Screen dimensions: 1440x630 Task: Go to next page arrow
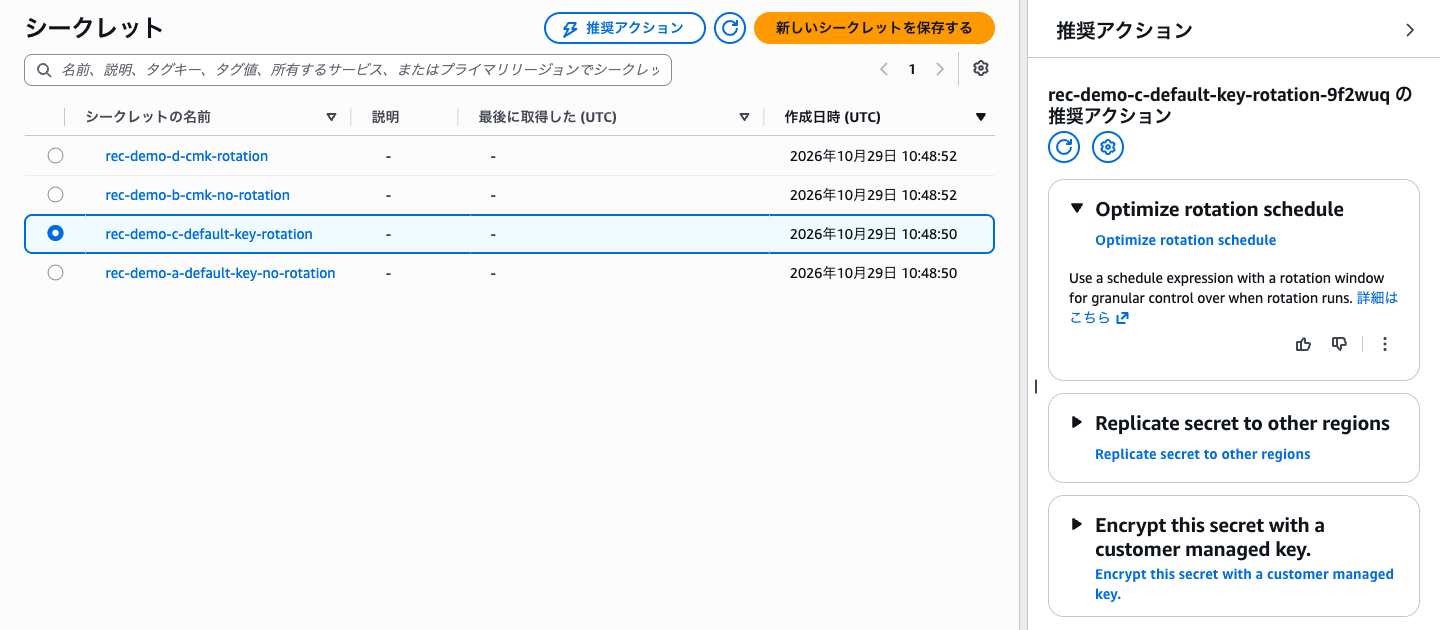[x=940, y=69]
